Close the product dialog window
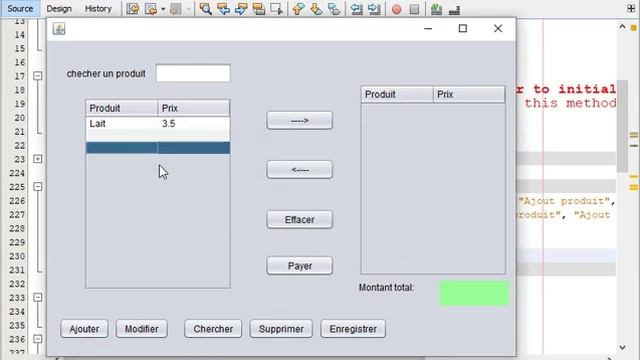The width and height of the screenshot is (640, 360). click(x=498, y=29)
